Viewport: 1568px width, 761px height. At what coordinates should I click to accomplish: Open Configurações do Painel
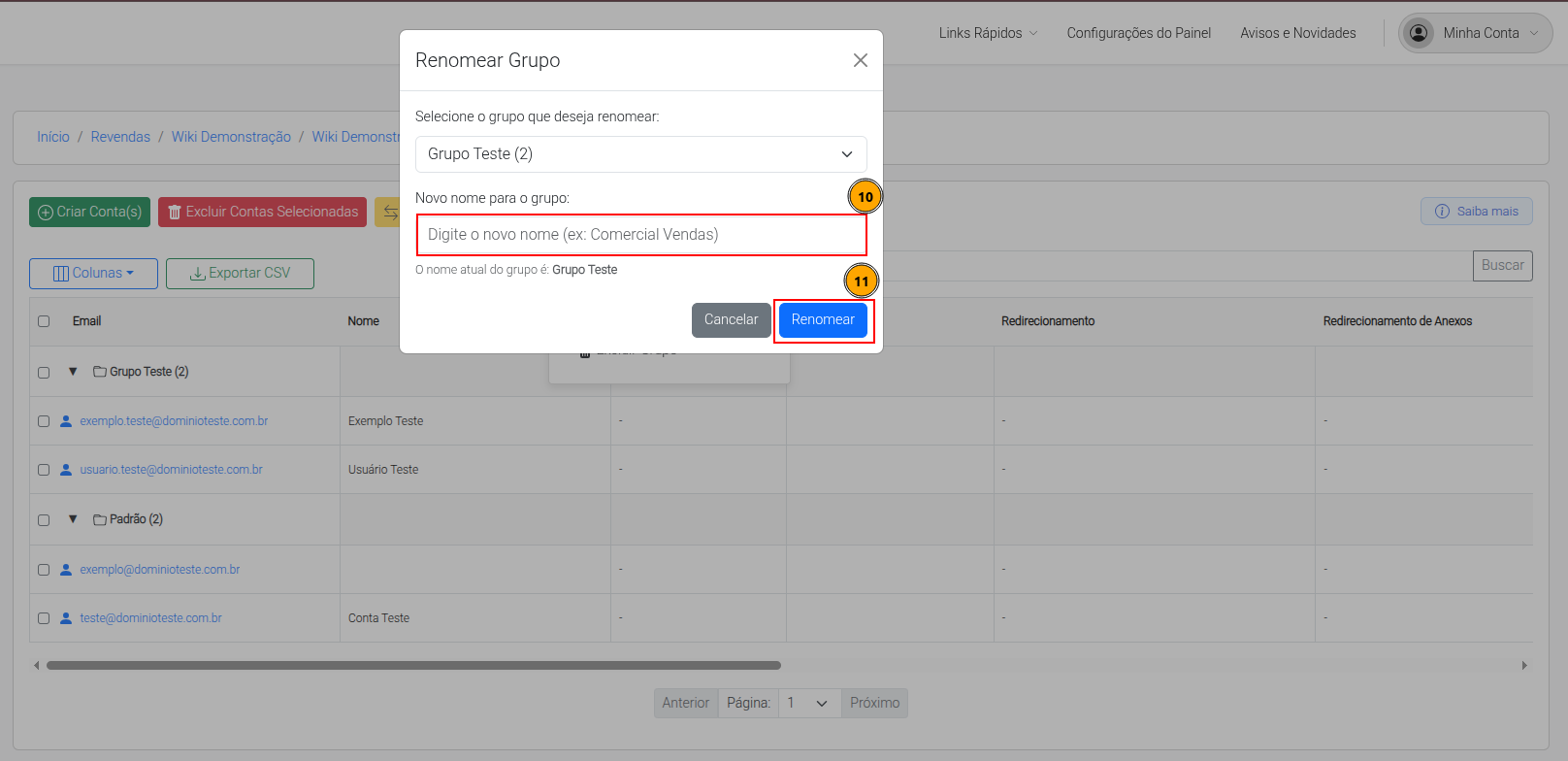coord(1139,33)
